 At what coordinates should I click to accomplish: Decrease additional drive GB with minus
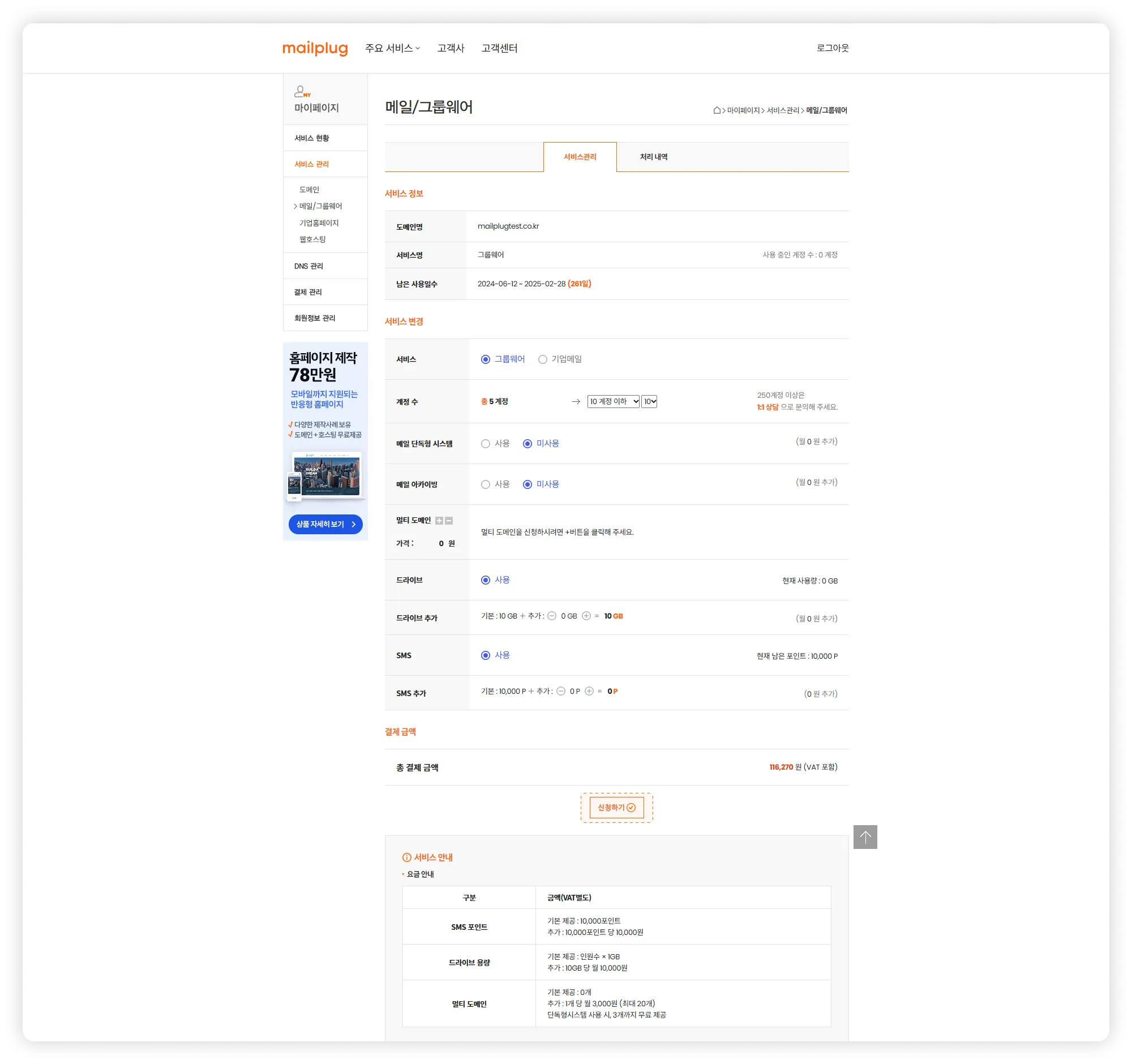[x=552, y=616]
